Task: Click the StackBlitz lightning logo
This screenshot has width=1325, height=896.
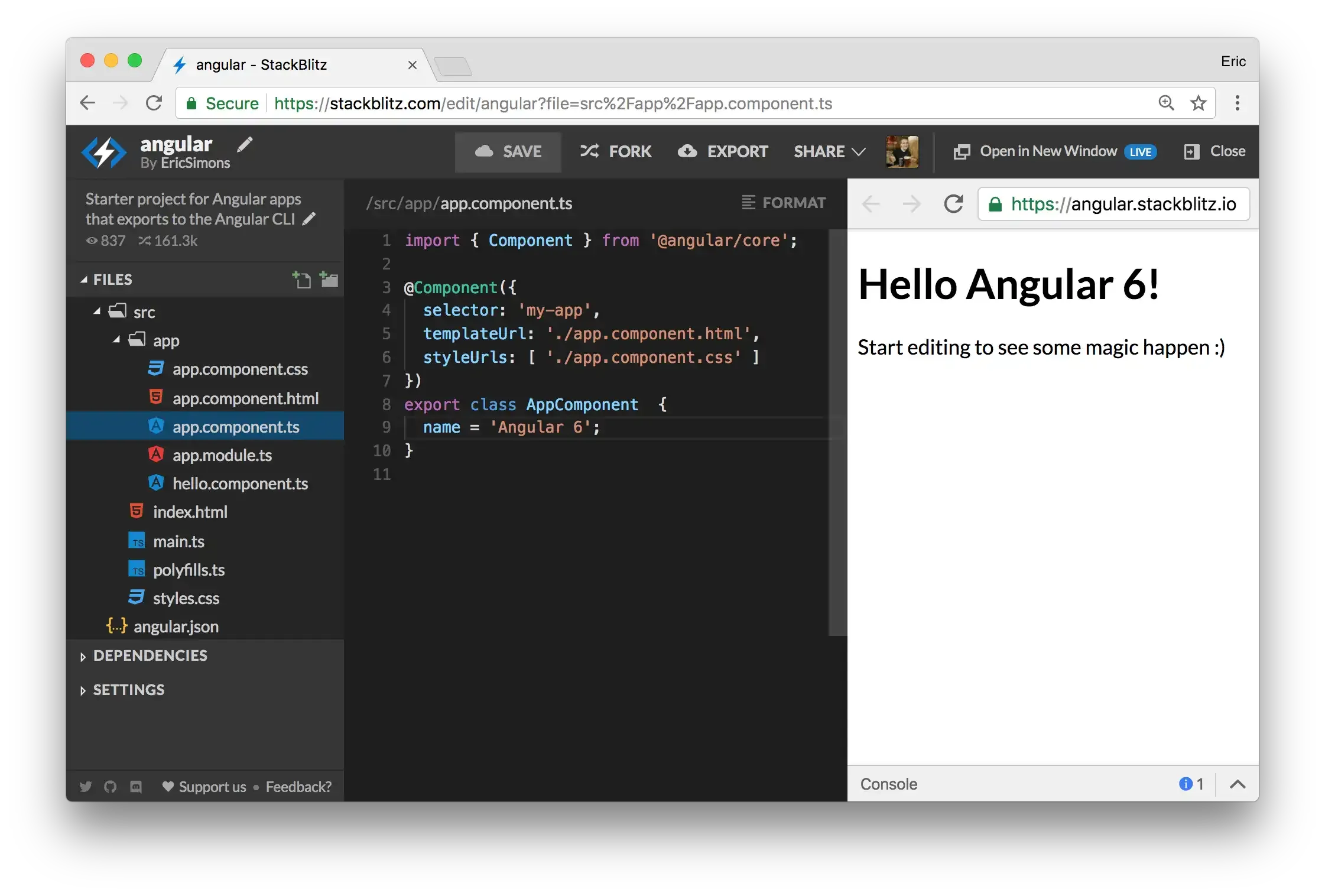Action: point(104,152)
